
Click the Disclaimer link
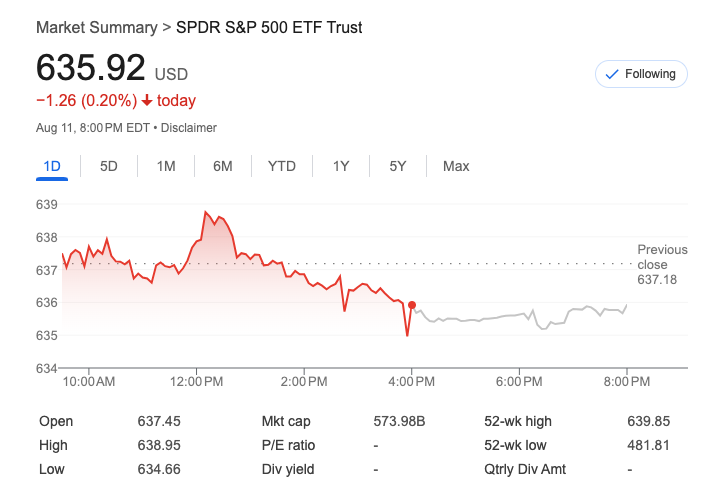tap(189, 128)
